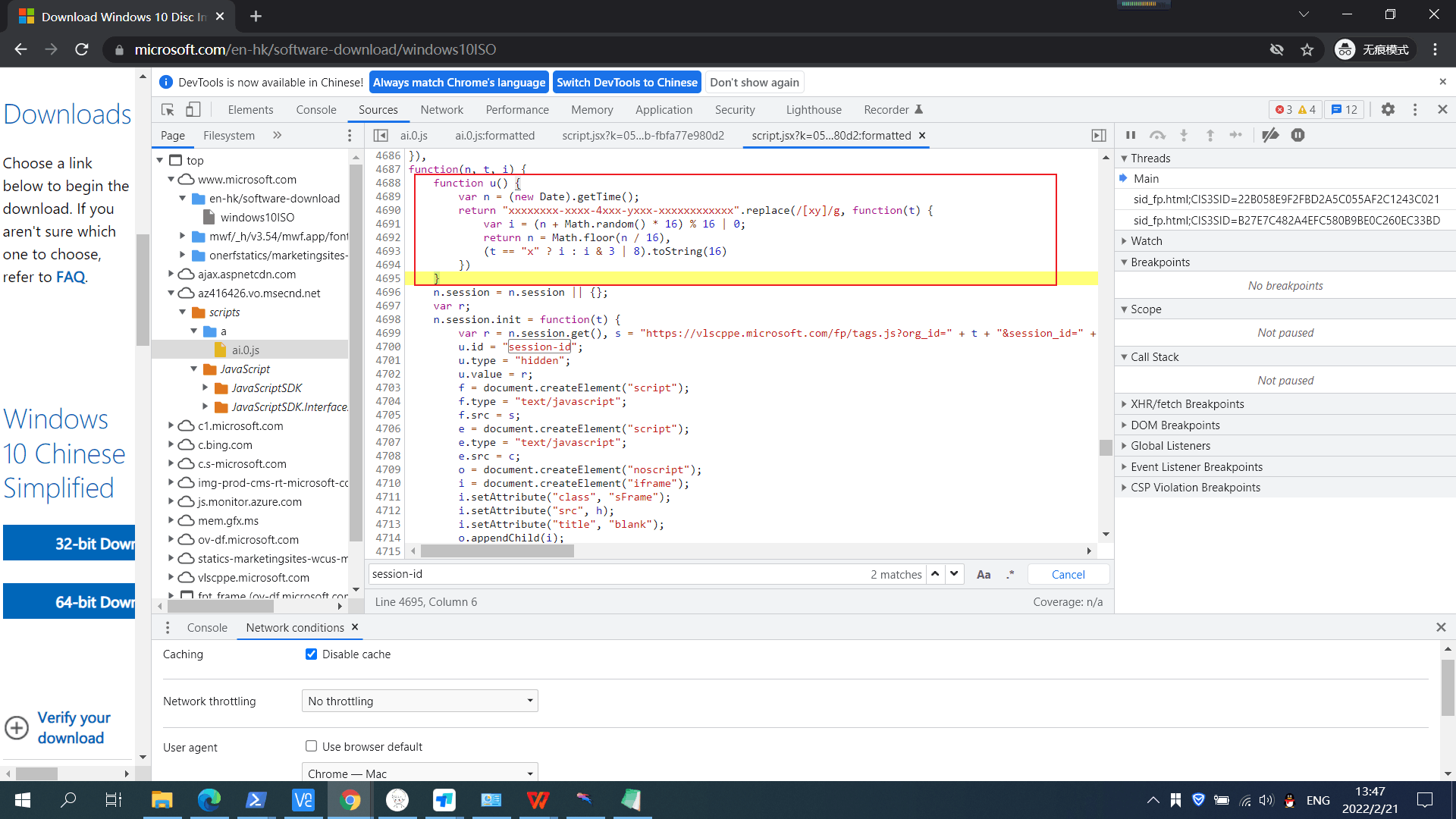
Task: Open the 12 issues counter
Action: [1345, 110]
